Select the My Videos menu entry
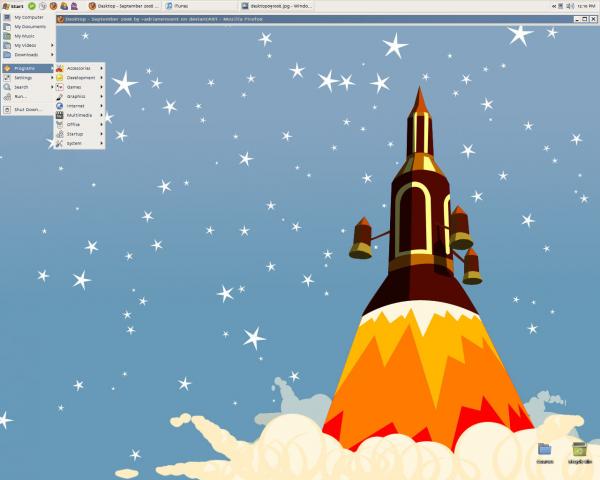This screenshot has height=480, width=600. tap(28, 45)
